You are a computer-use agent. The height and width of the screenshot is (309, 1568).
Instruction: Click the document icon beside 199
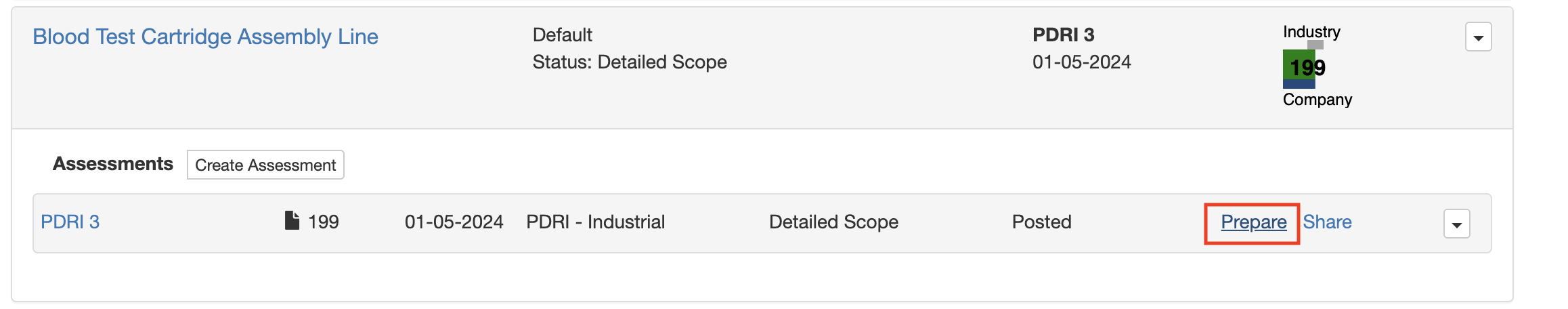tap(292, 221)
